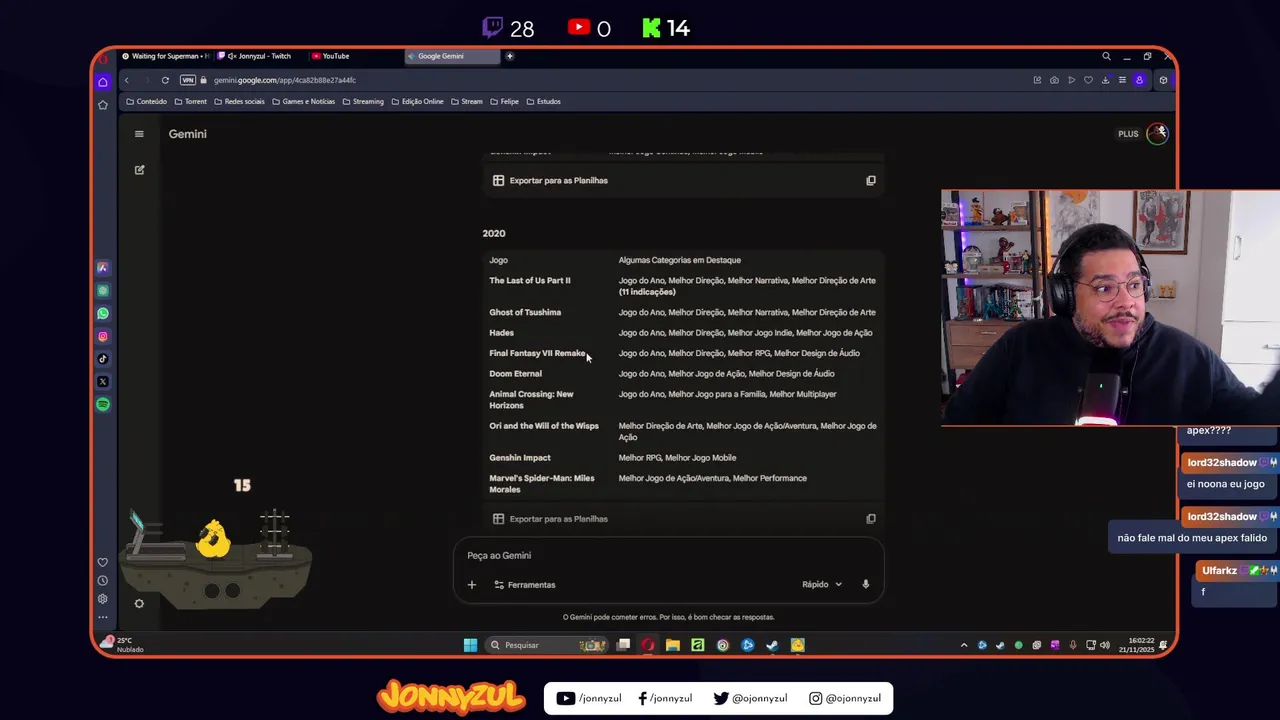The image size is (1280, 720).
Task: Open the Games e Notícias bookmarks folder
Action: [x=303, y=101]
